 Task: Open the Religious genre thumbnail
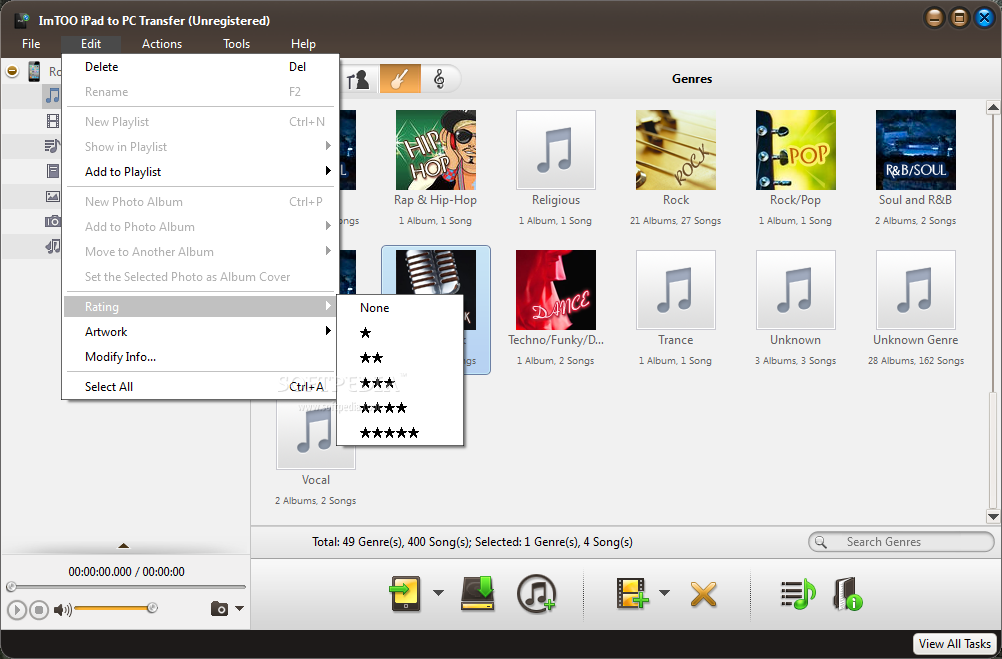(x=556, y=150)
